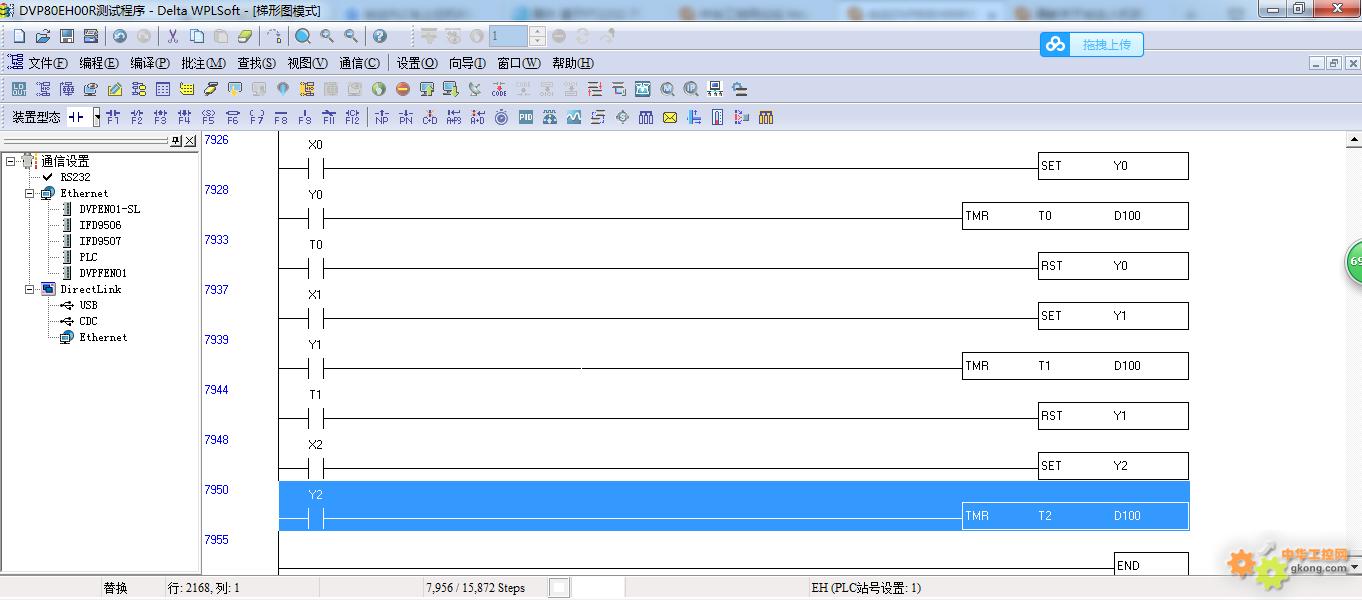
Task: Insert F1 normally open contact
Action: click(x=112, y=117)
